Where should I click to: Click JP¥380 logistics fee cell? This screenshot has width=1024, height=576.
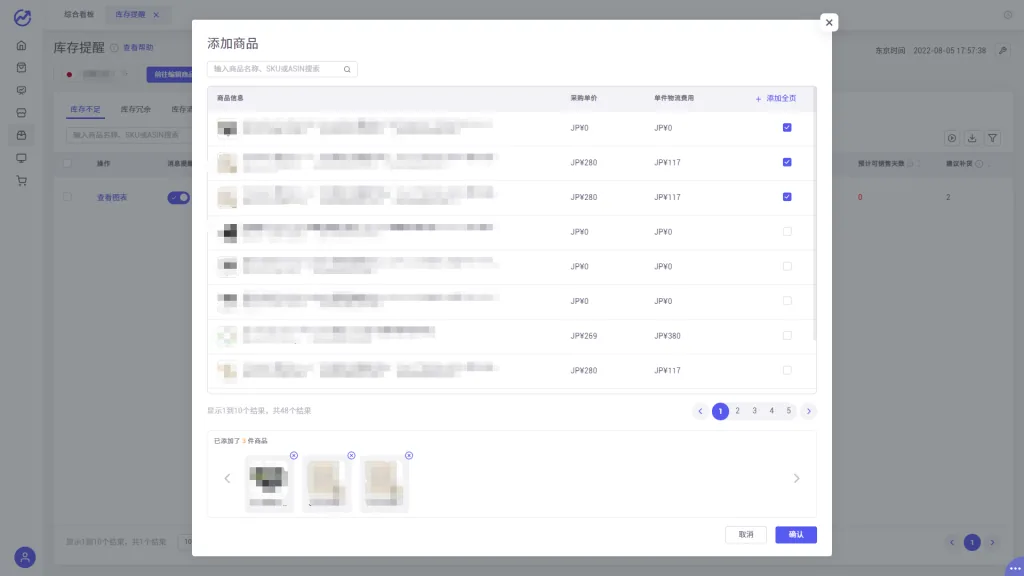tap(667, 336)
